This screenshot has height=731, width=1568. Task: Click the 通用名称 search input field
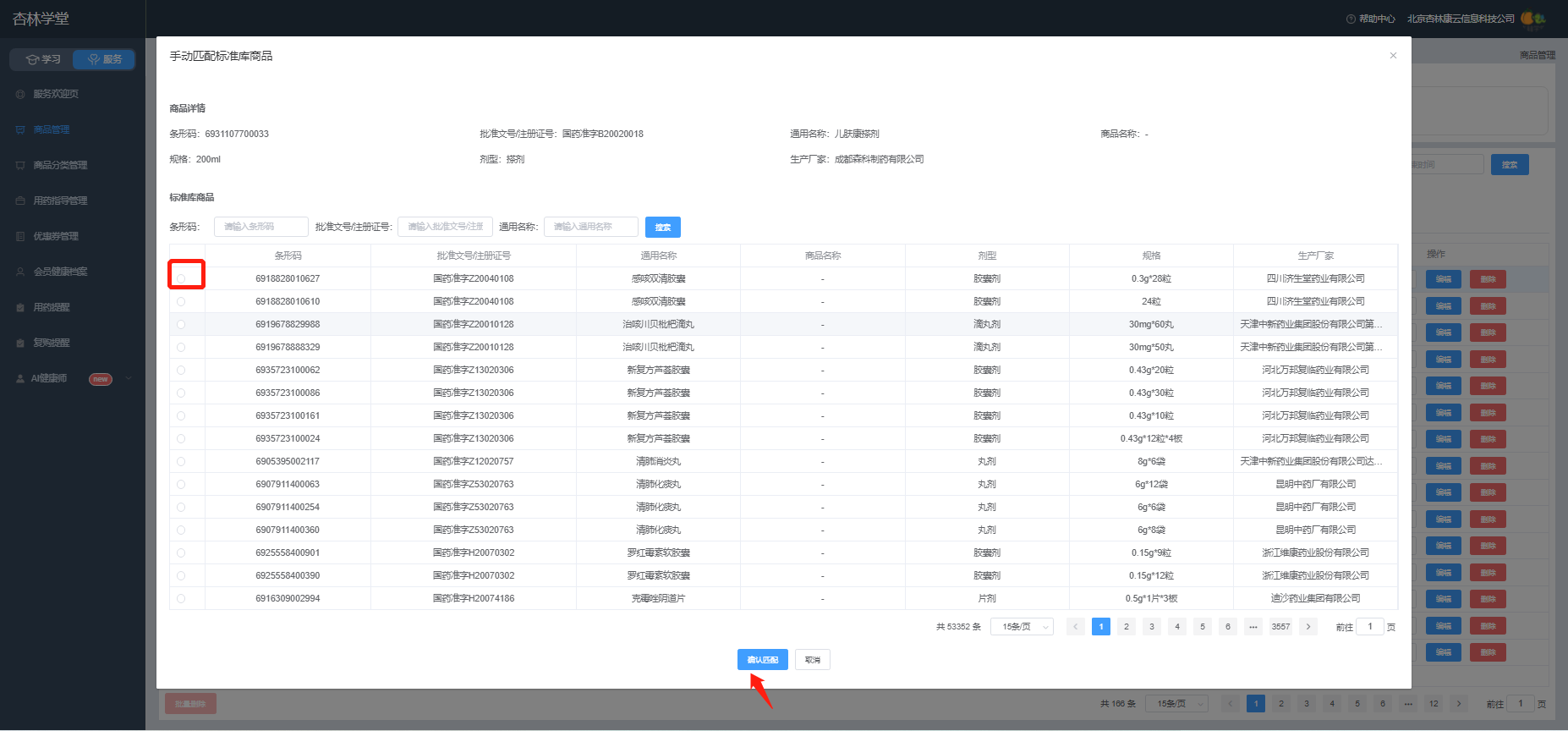click(591, 227)
